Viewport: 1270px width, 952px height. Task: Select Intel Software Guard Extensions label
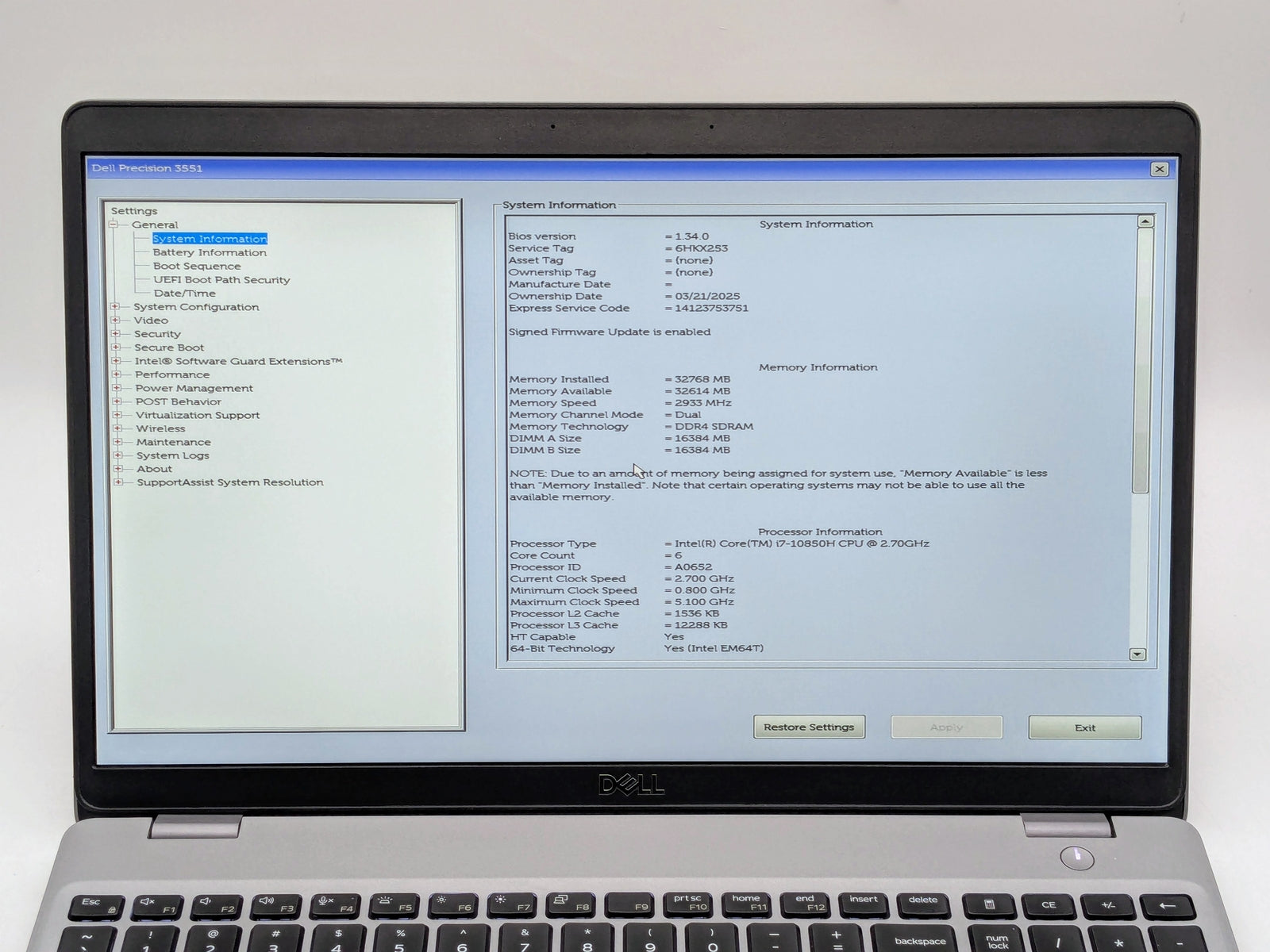point(238,361)
